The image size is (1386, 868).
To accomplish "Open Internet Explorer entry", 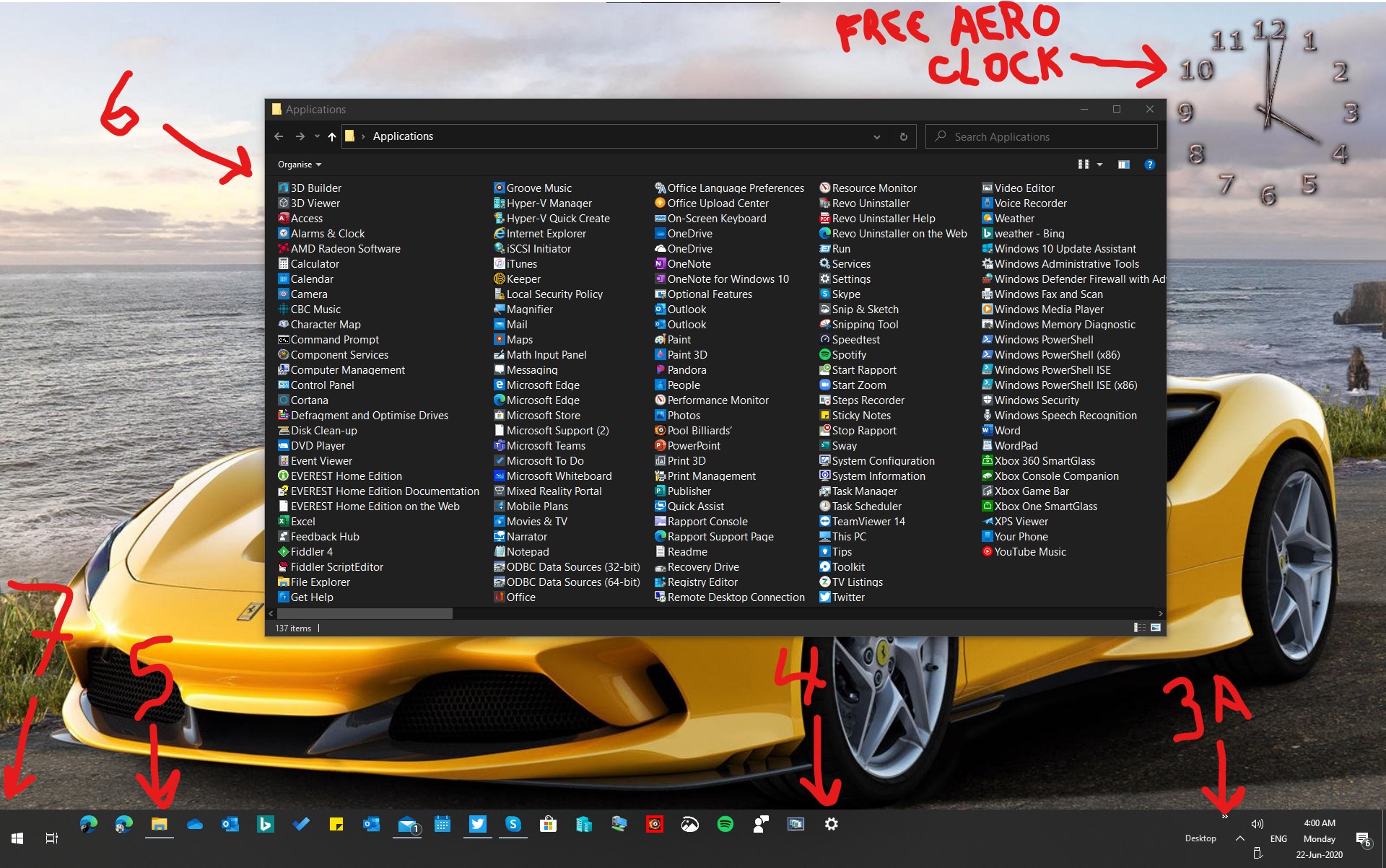I will (x=539, y=233).
